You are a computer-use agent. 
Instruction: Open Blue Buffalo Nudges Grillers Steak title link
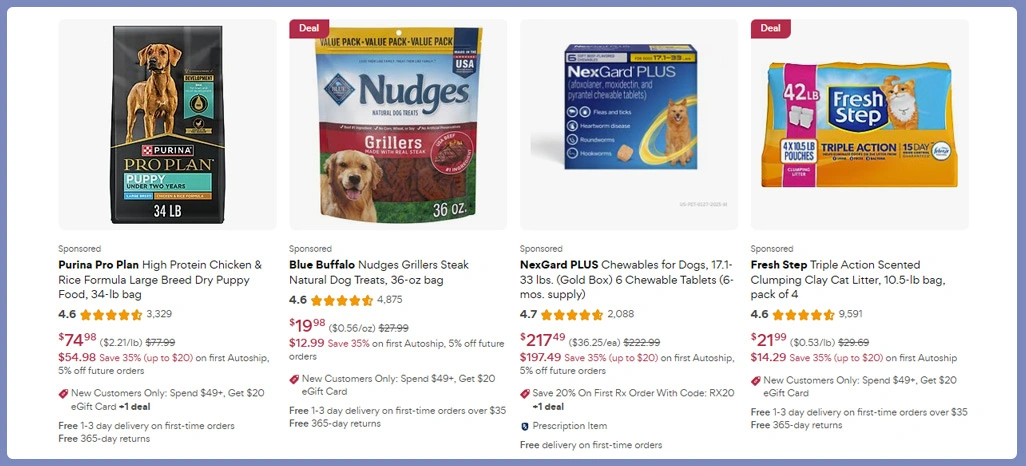380,272
